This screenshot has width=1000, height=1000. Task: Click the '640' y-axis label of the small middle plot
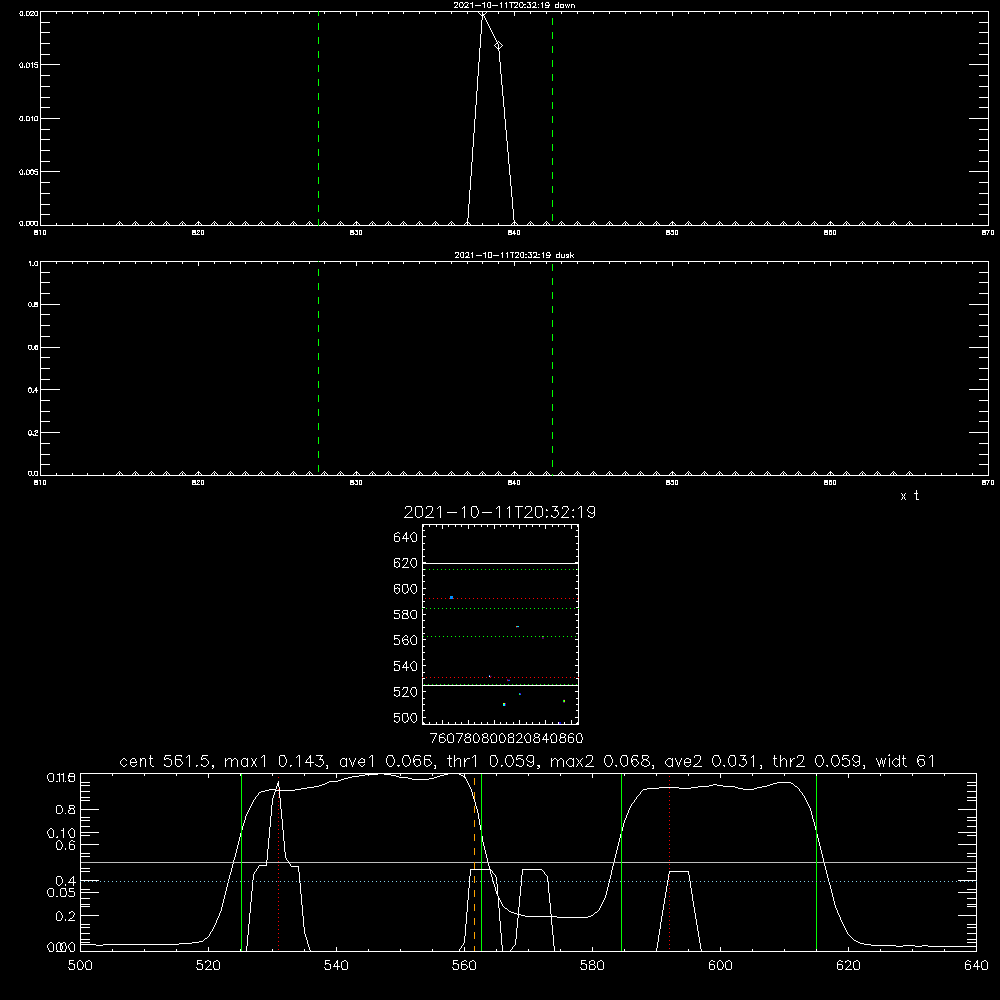tap(406, 538)
